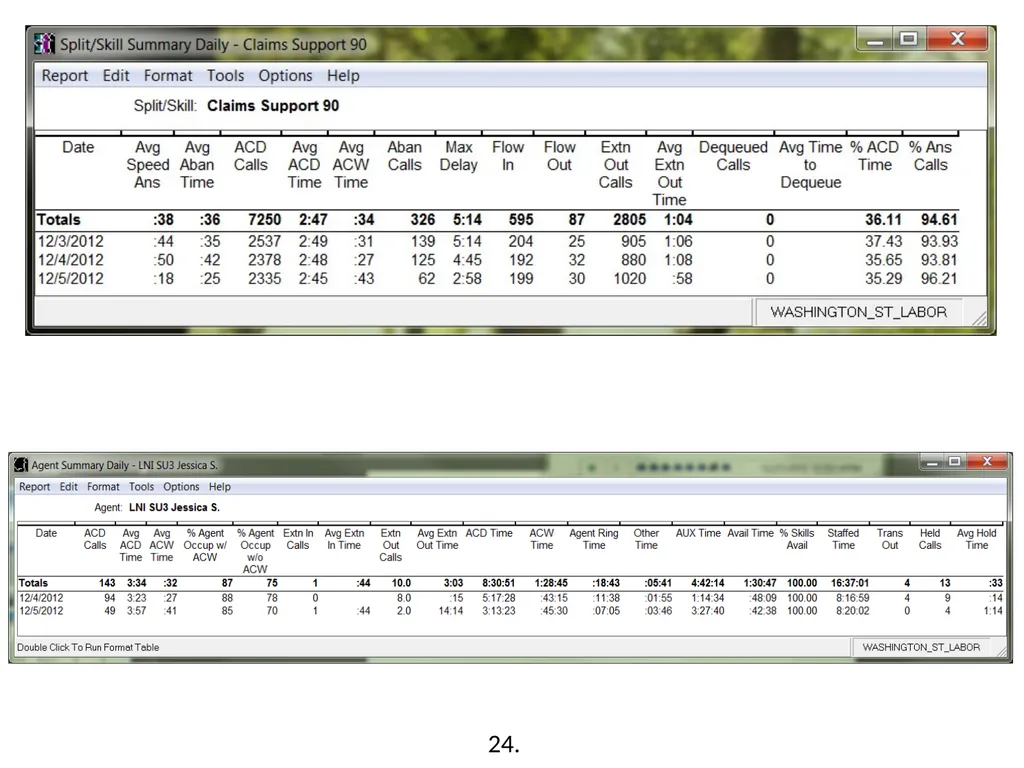The image size is (1024, 768).
Task: Click the Avg Speed Ans column header
Action: tap(148, 165)
